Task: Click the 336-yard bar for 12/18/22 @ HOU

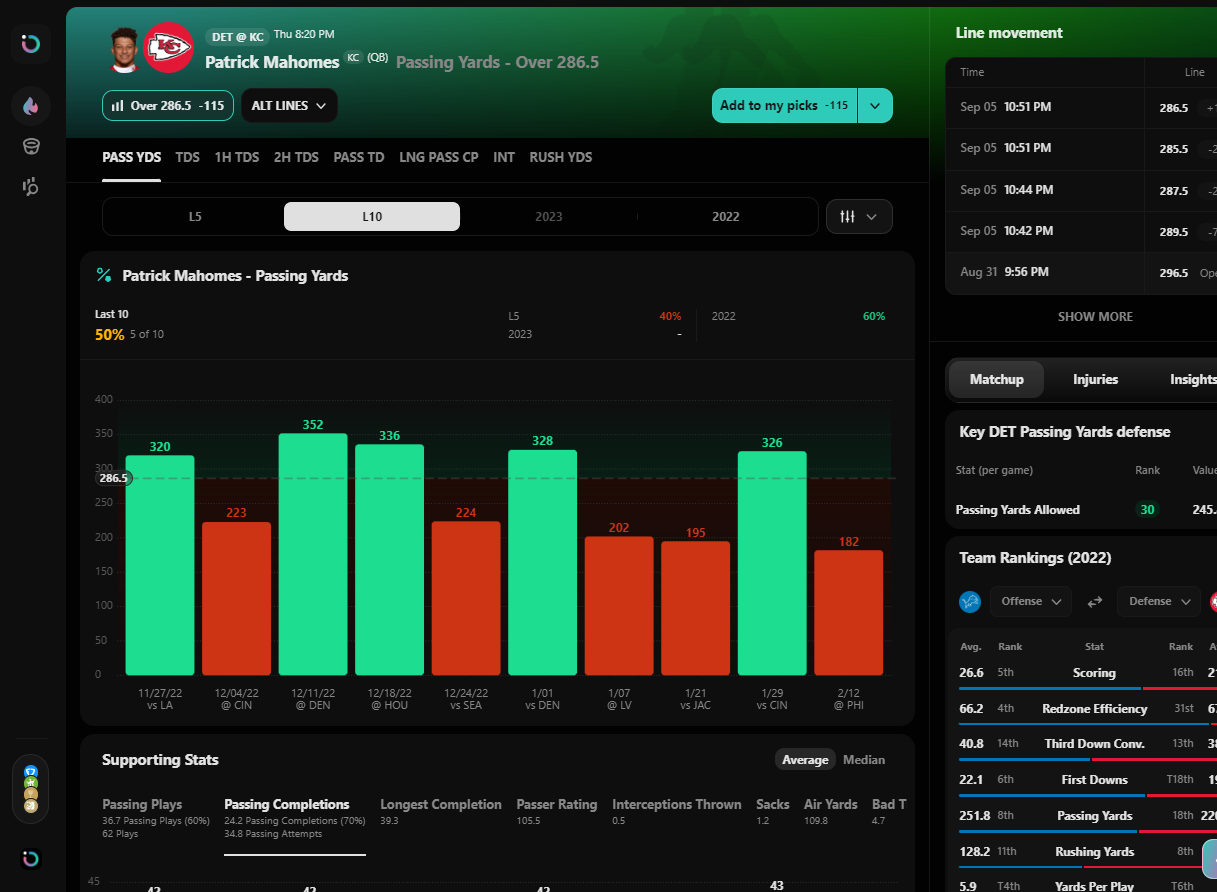Action: coord(389,560)
